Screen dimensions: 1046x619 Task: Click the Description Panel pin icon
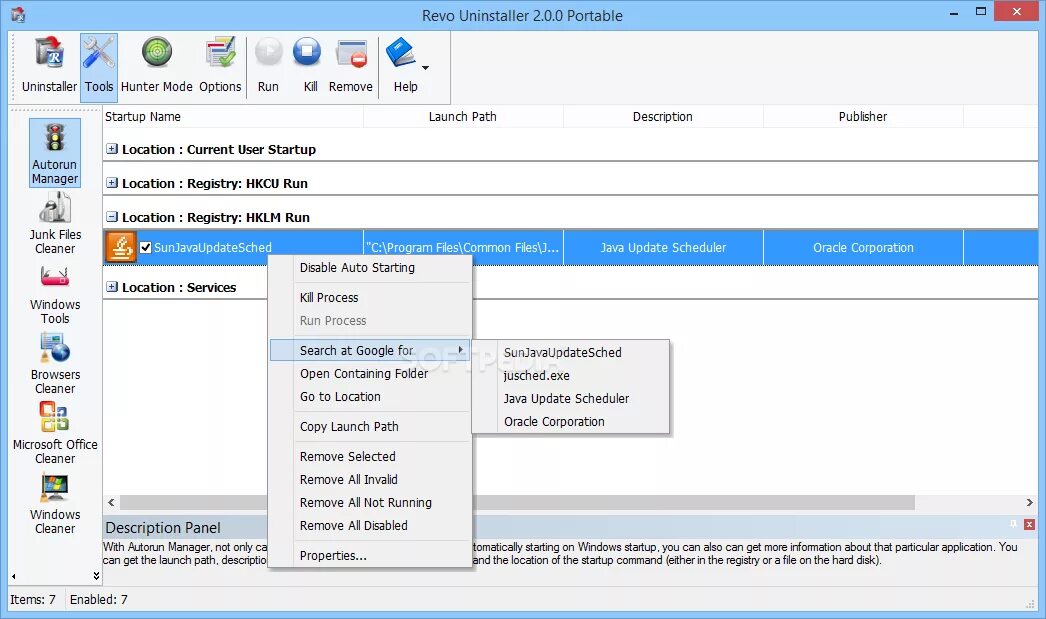pyautogui.click(x=1013, y=525)
